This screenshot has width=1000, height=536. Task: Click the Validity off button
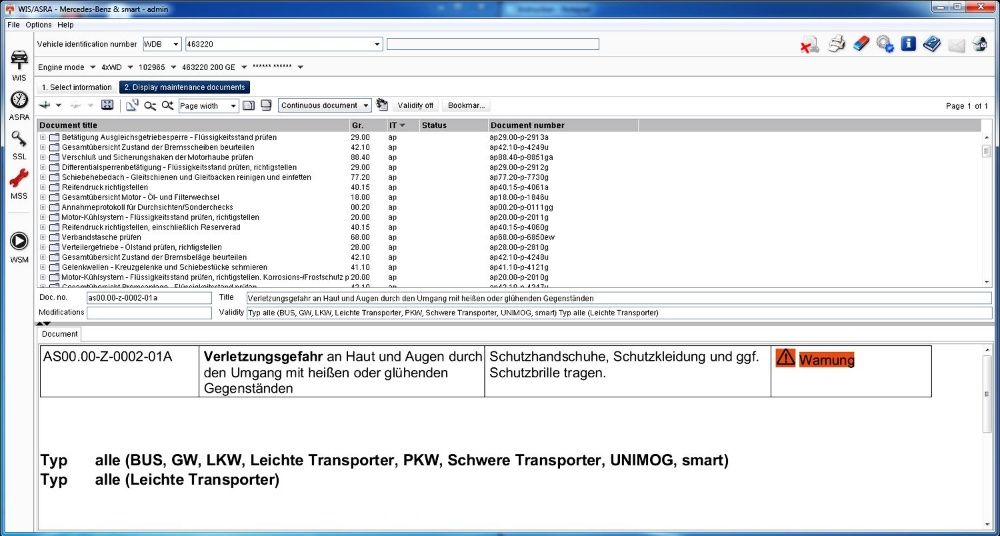coord(415,105)
